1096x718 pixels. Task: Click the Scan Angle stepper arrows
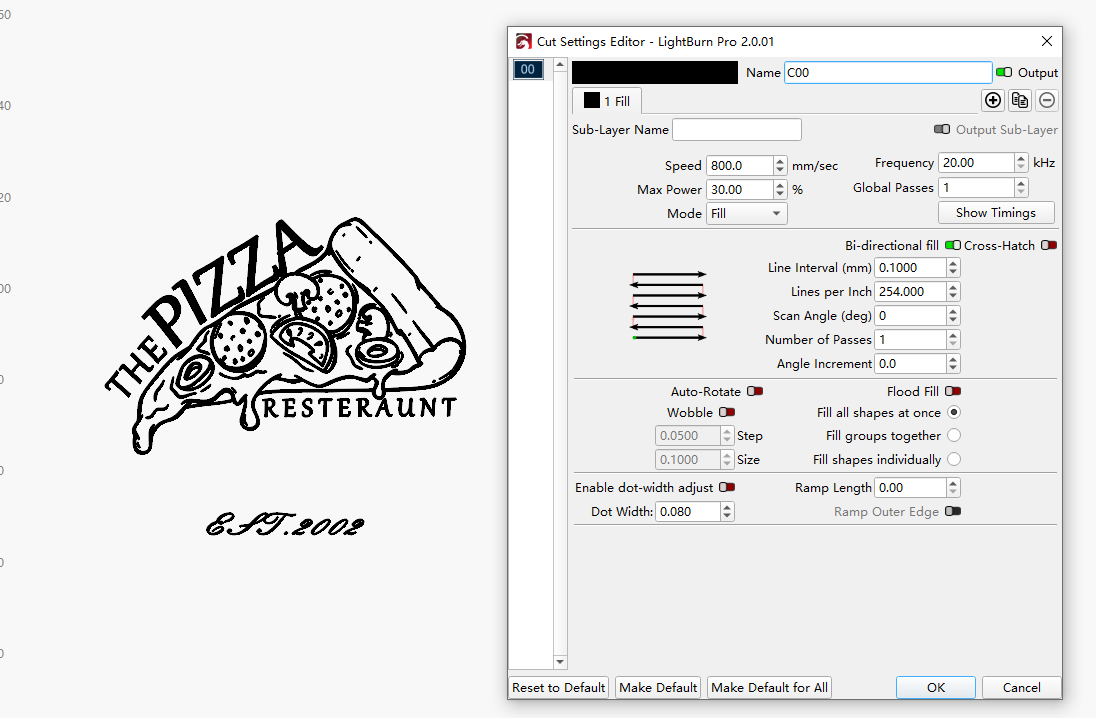pyautogui.click(x=953, y=316)
